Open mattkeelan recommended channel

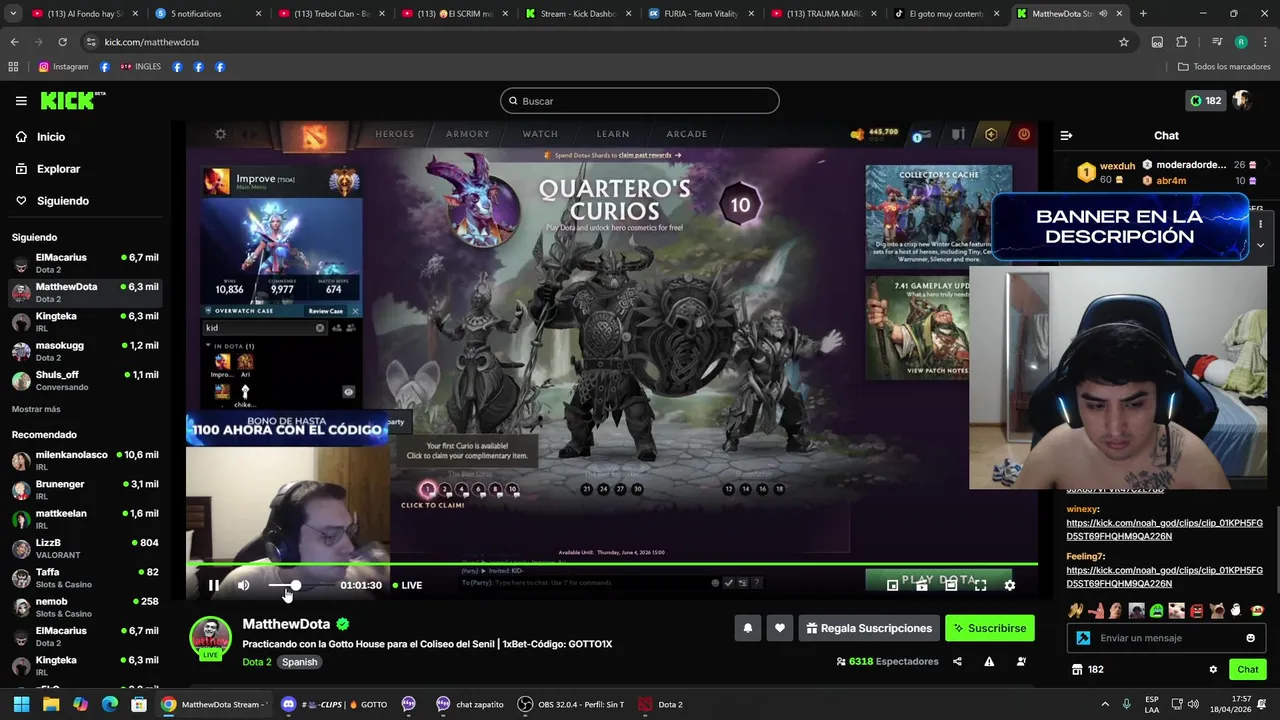(x=85, y=519)
